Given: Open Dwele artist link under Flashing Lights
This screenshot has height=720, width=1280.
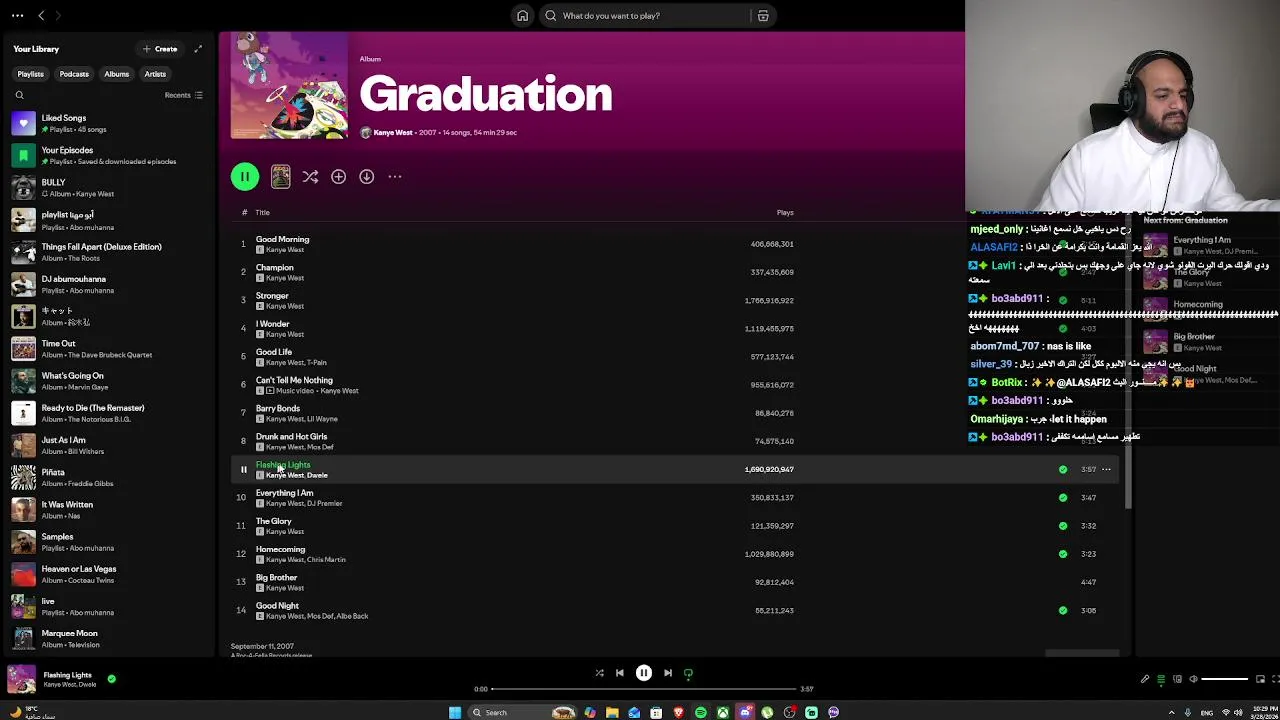Looking at the screenshot, I should click(x=317, y=476).
